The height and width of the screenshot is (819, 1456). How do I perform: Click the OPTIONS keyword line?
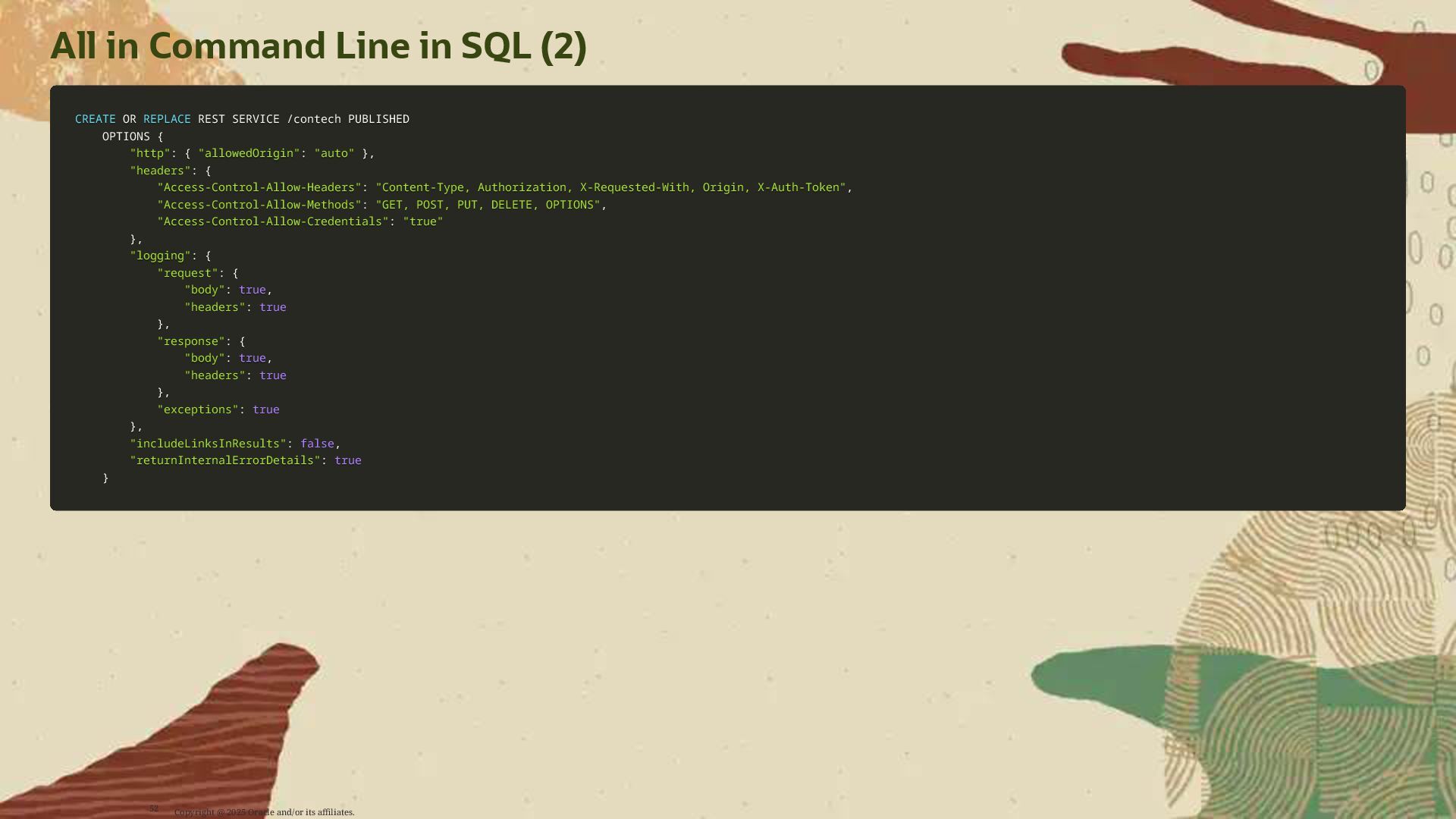126,136
